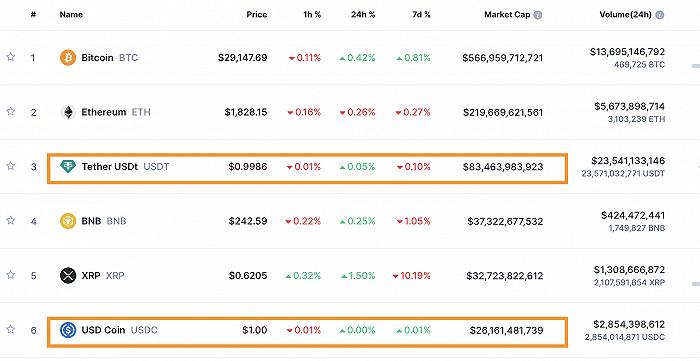Click the Tether USDt green logo icon

point(68,166)
